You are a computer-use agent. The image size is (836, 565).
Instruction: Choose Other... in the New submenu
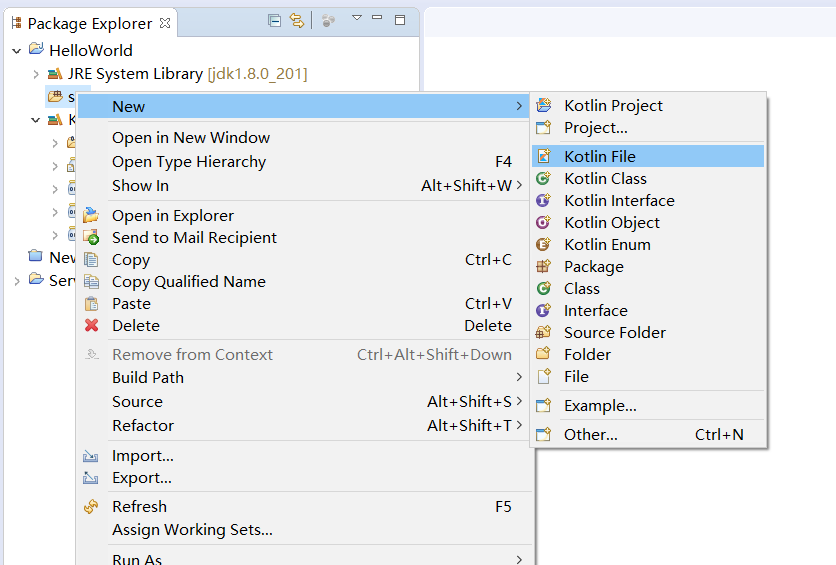(x=590, y=434)
